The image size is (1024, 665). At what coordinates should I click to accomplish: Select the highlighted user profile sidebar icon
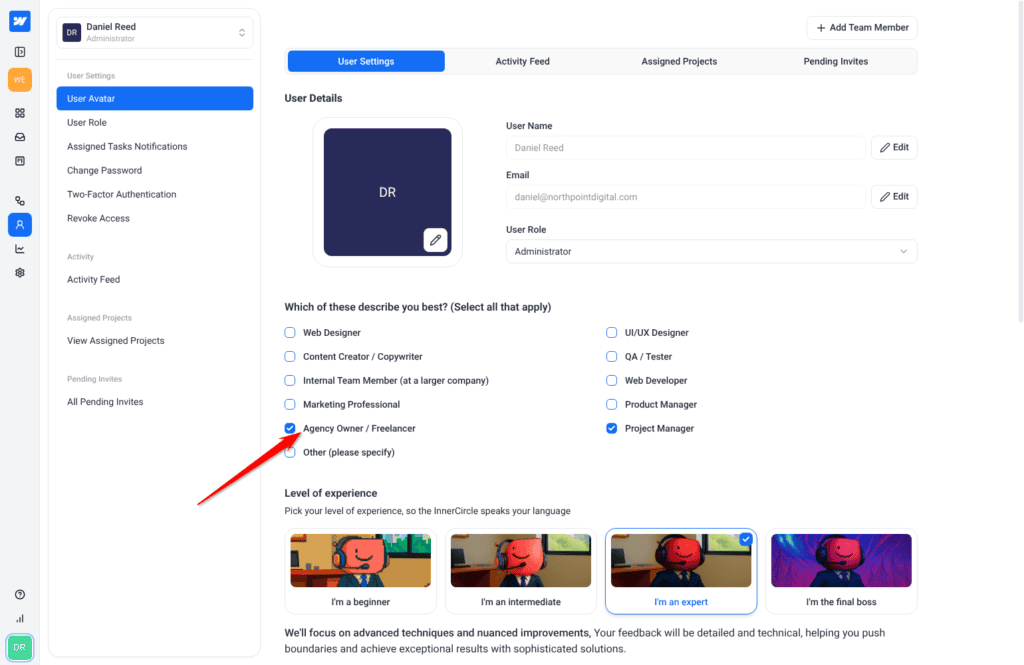pyautogui.click(x=20, y=225)
